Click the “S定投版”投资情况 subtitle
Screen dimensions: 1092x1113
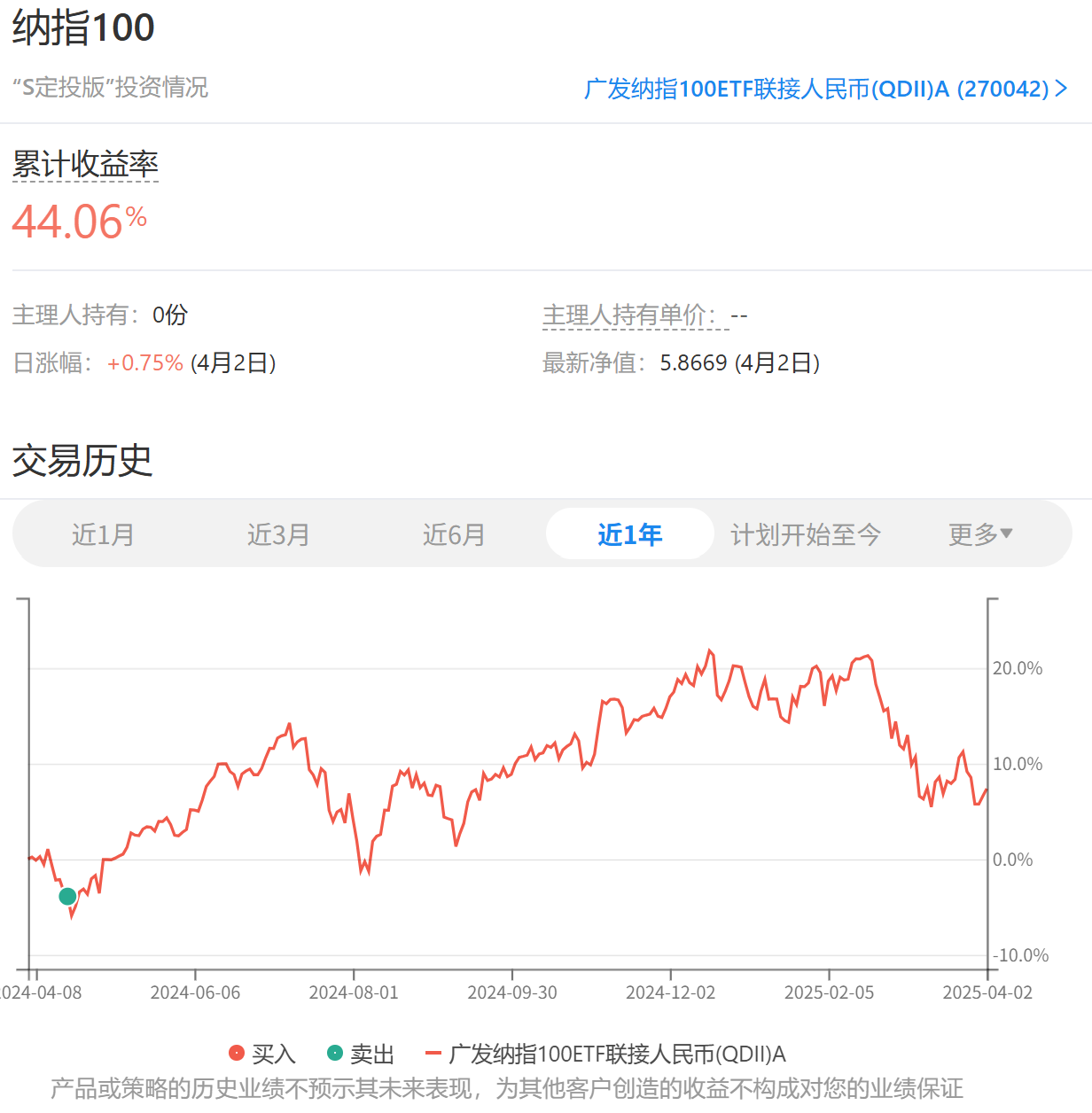tap(111, 87)
